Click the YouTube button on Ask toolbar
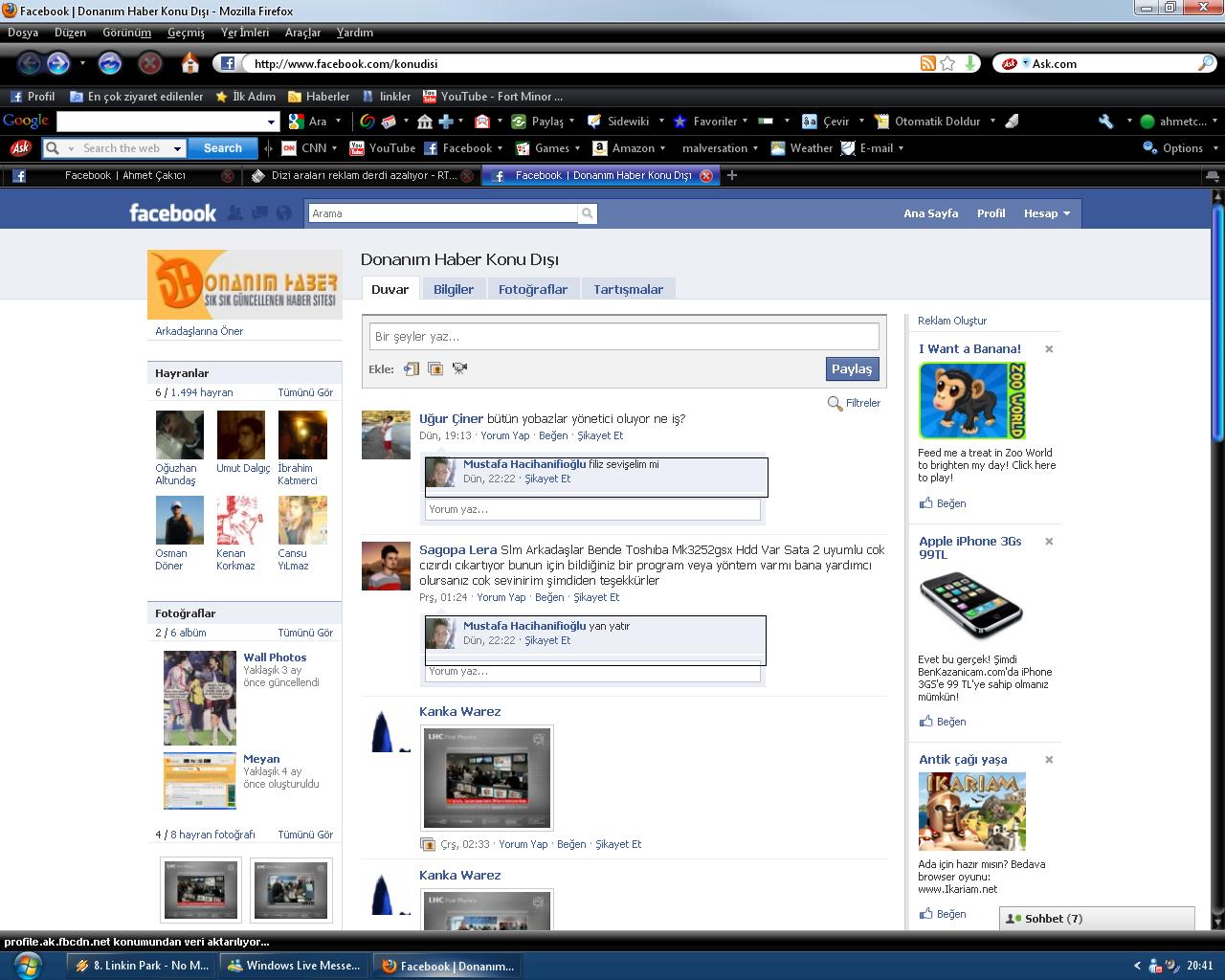Screen dimensions: 1225x980 pos(382,148)
